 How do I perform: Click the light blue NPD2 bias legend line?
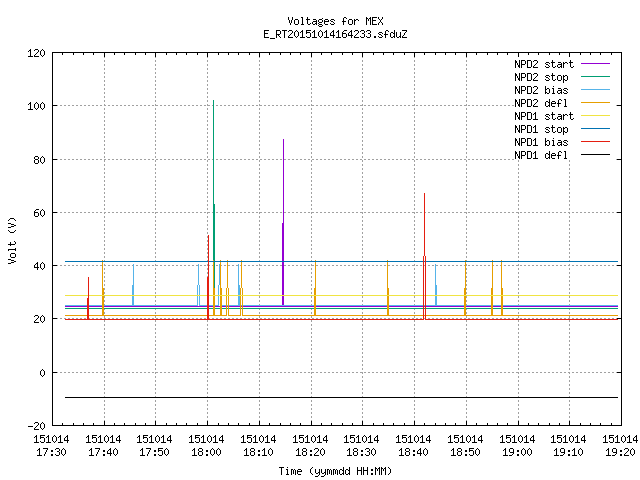click(595, 89)
